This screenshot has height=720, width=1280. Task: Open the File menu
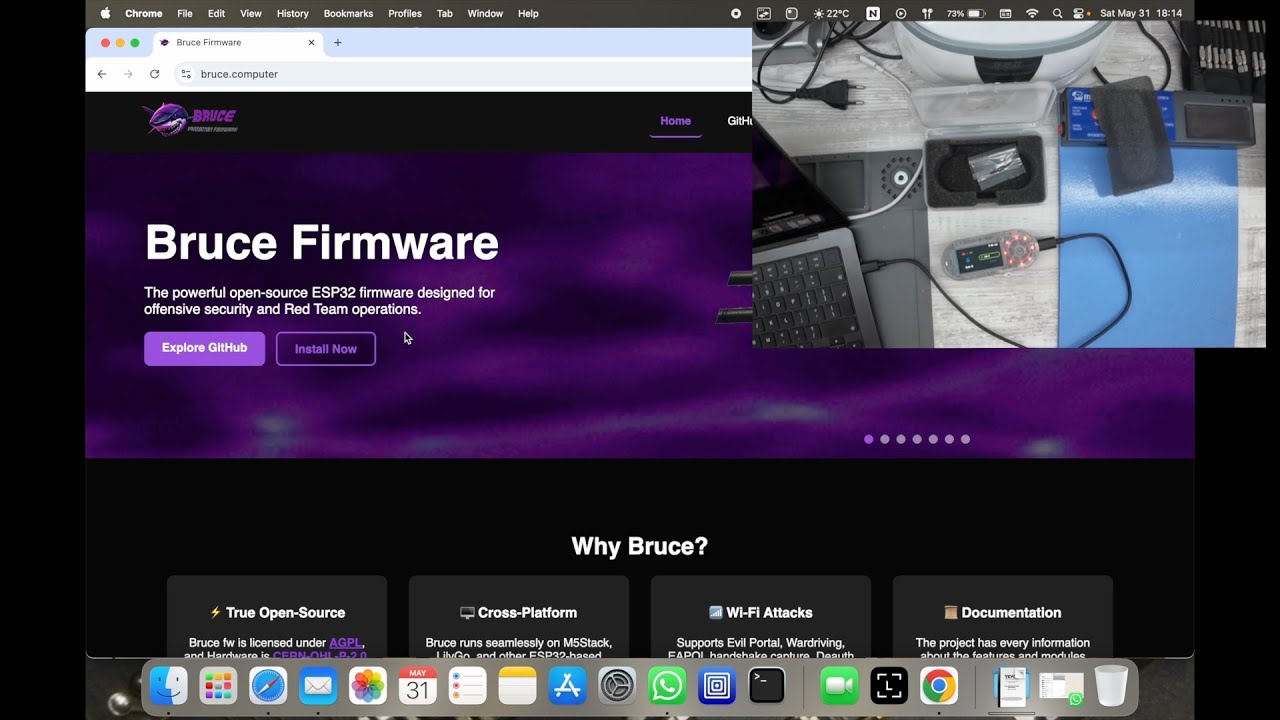coord(185,13)
